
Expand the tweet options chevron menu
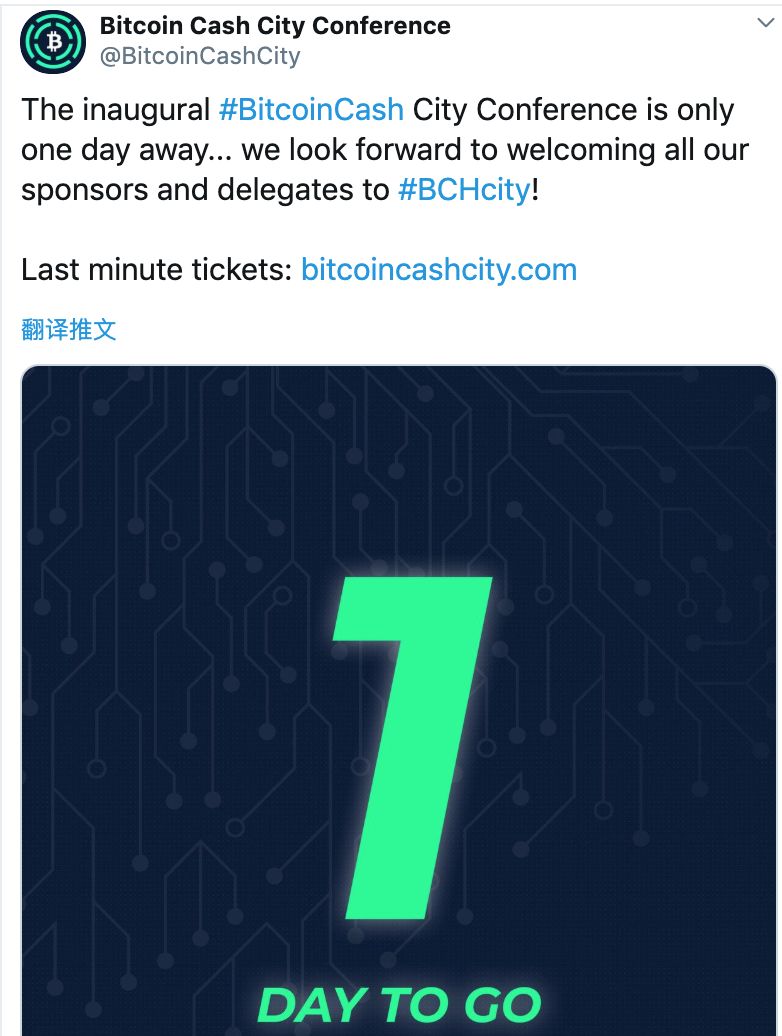point(765,23)
